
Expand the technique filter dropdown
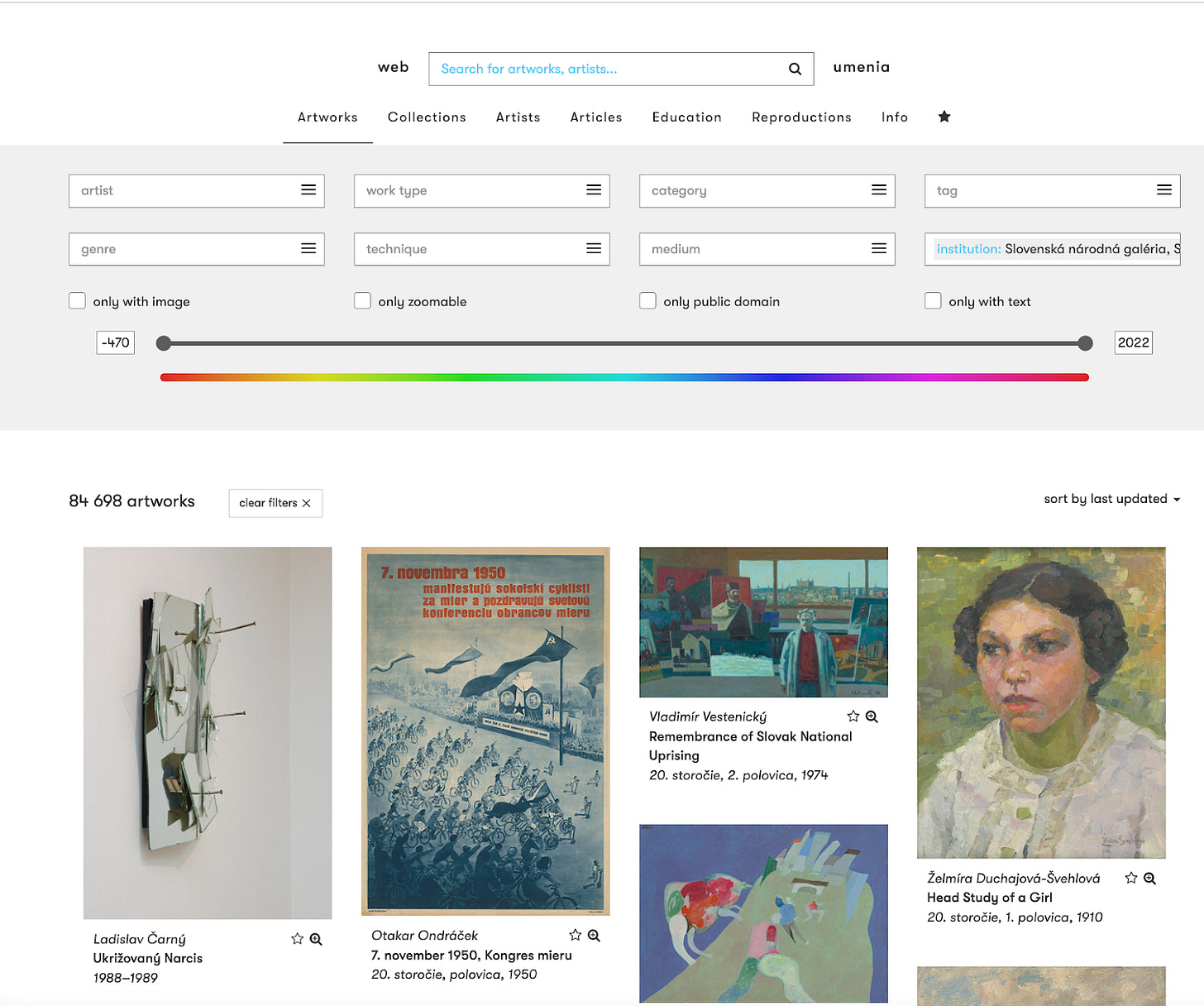point(482,249)
